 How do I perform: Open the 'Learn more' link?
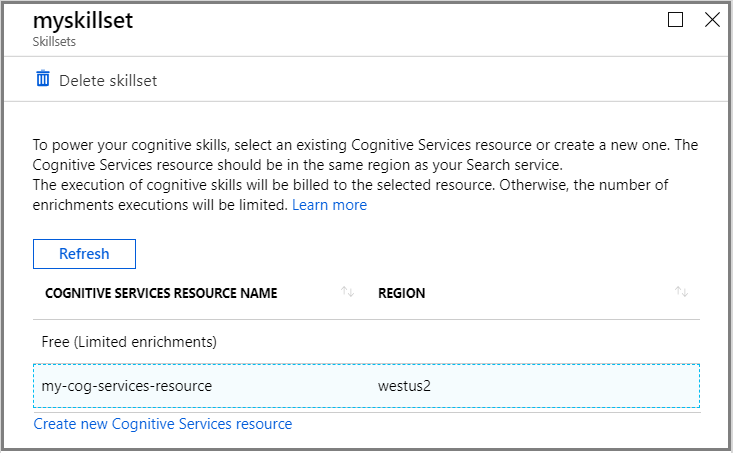coord(329,205)
